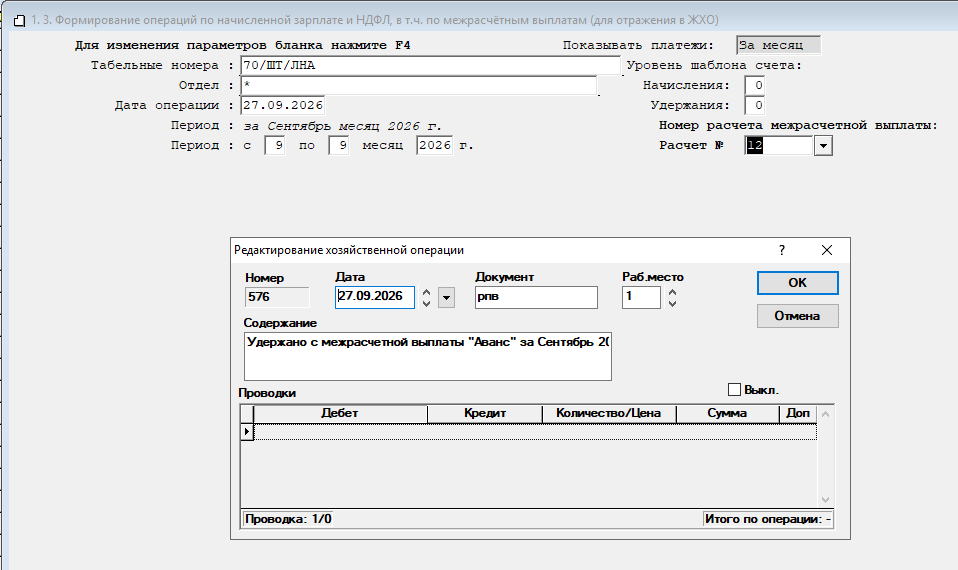Click the document icon in title bar
The width and height of the screenshot is (958, 570).
point(20,21)
